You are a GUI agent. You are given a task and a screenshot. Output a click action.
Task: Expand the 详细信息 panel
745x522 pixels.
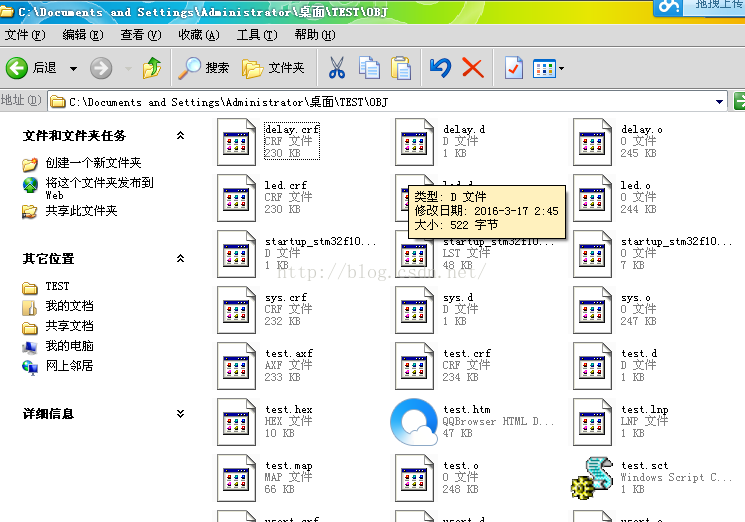tap(180, 413)
